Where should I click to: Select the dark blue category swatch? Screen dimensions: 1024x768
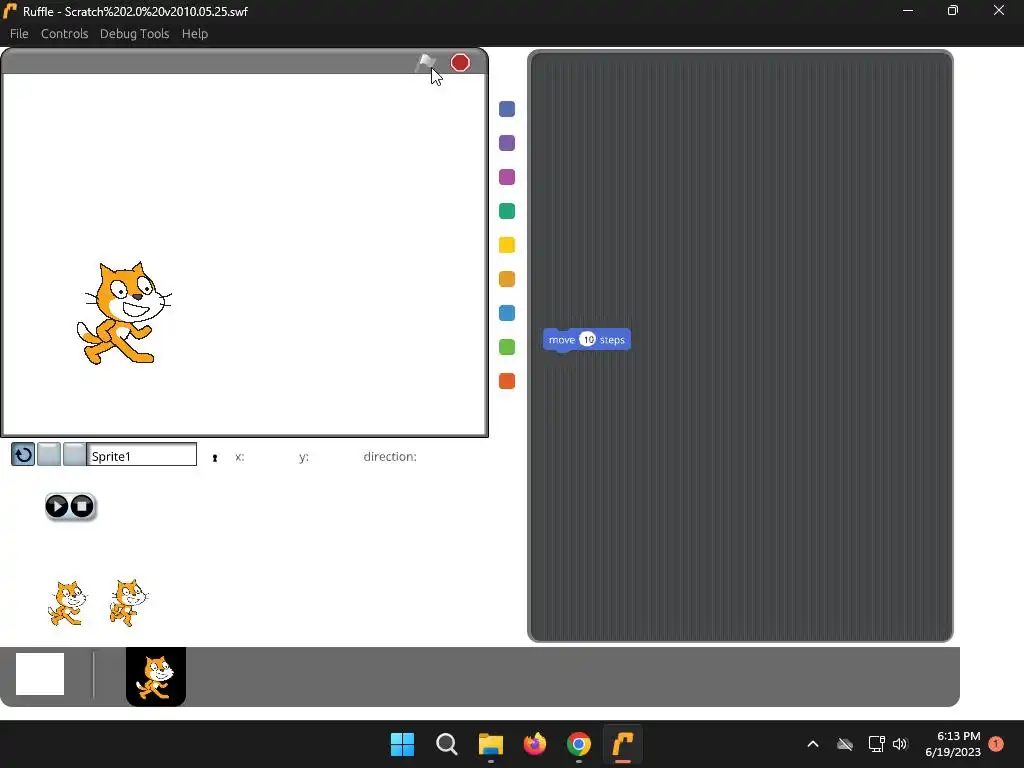[x=507, y=109]
